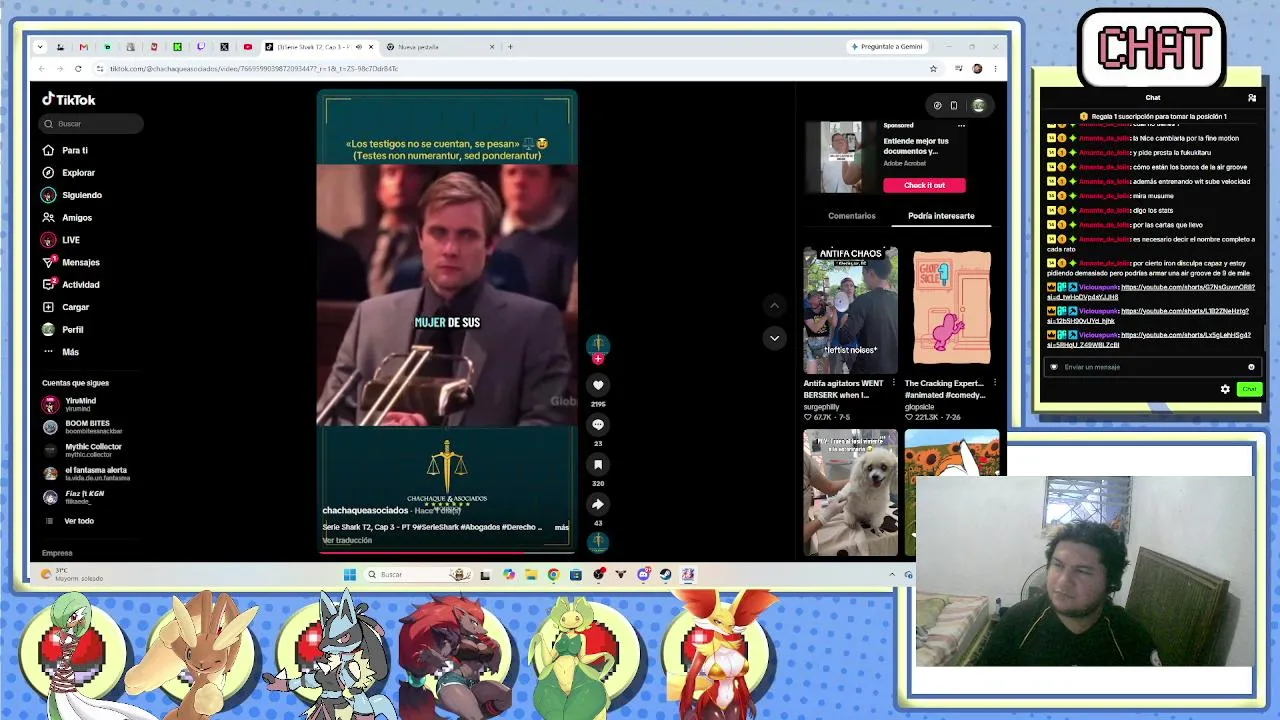Click Pregúntale a Gemini button
Screen dimensions: 1280x720
(x=886, y=47)
